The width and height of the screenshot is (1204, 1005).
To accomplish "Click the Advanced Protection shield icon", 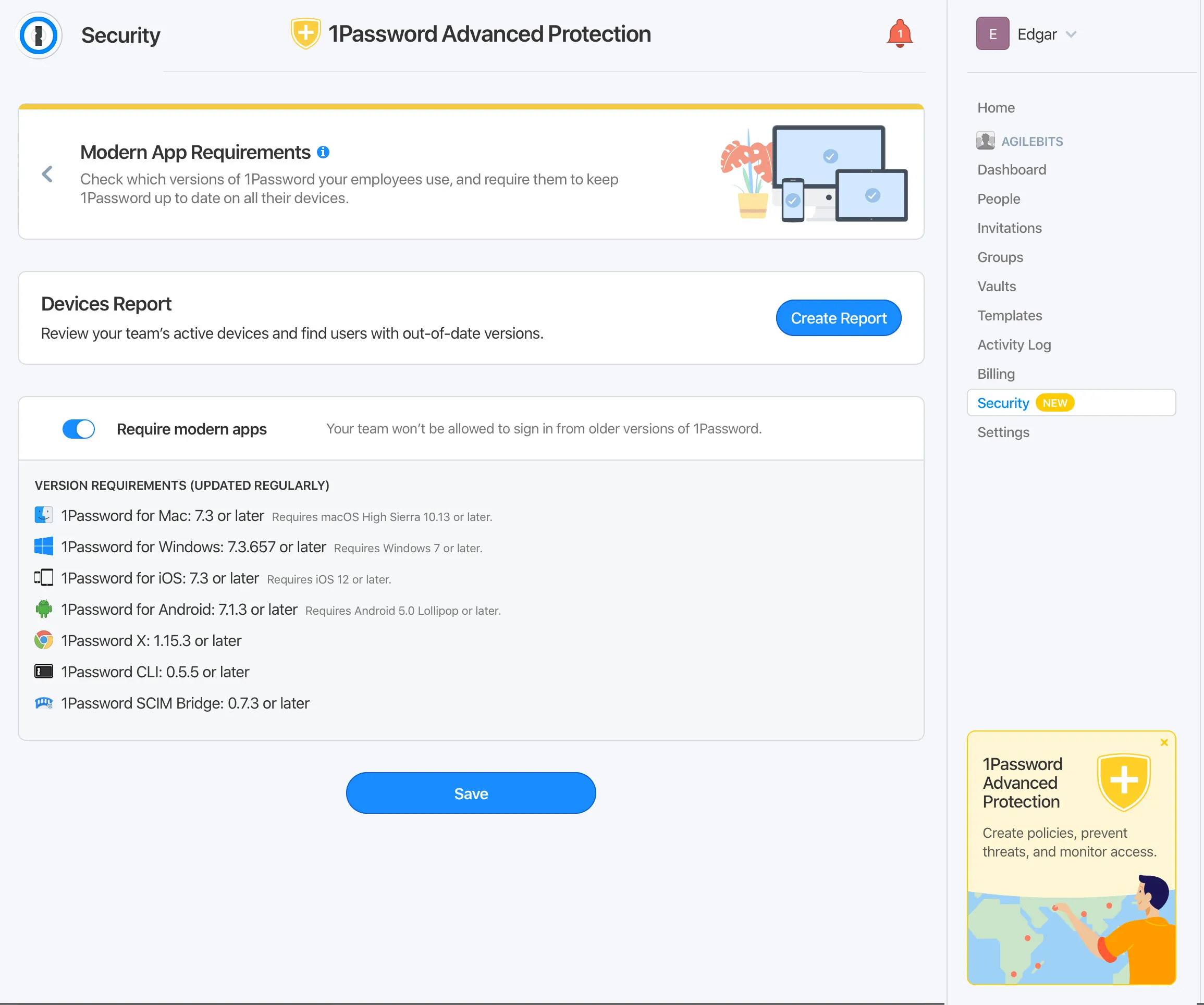I will pyautogui.click(x=306, y=34).
